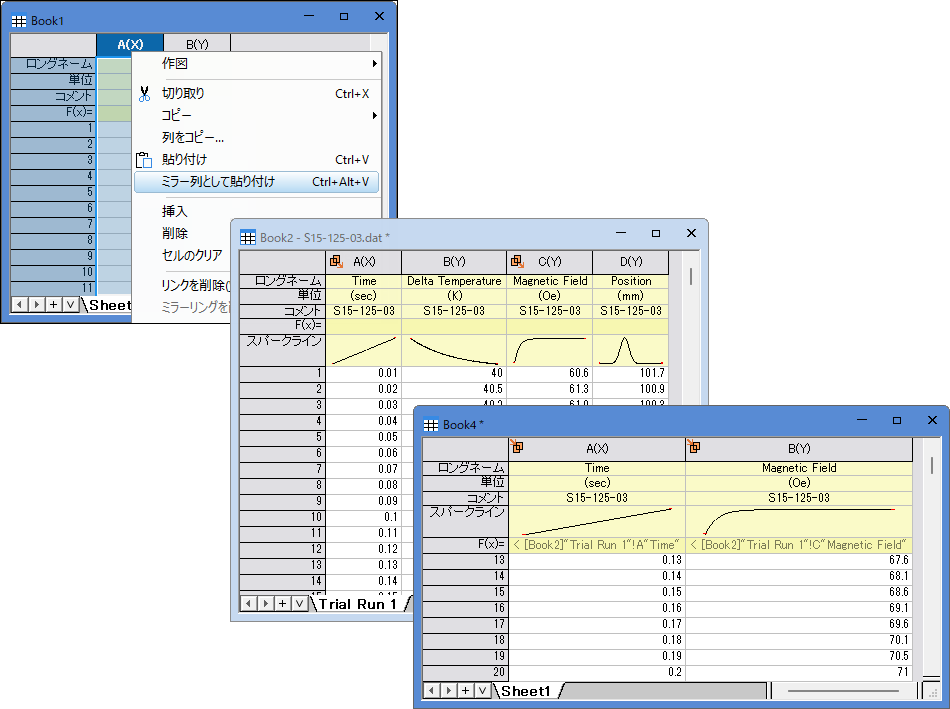Screen dimensions: 950x709
Task: Click the Book1 worksheet window icon
Action: click(19, 21)
